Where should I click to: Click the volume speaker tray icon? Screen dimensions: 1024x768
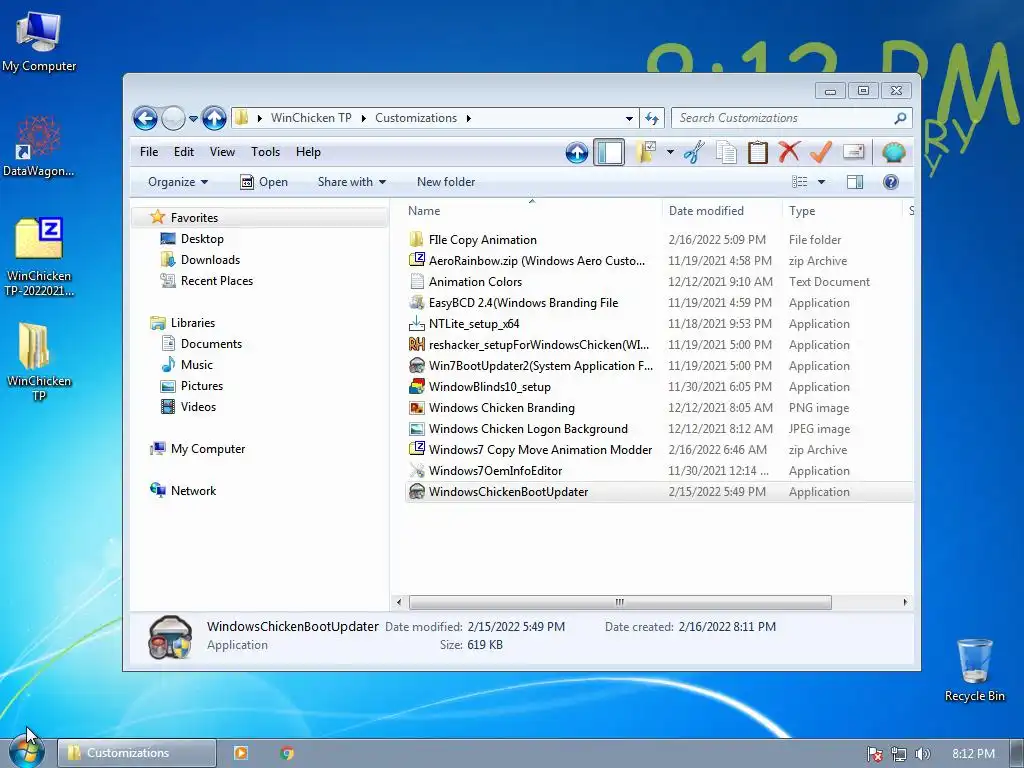922,754
